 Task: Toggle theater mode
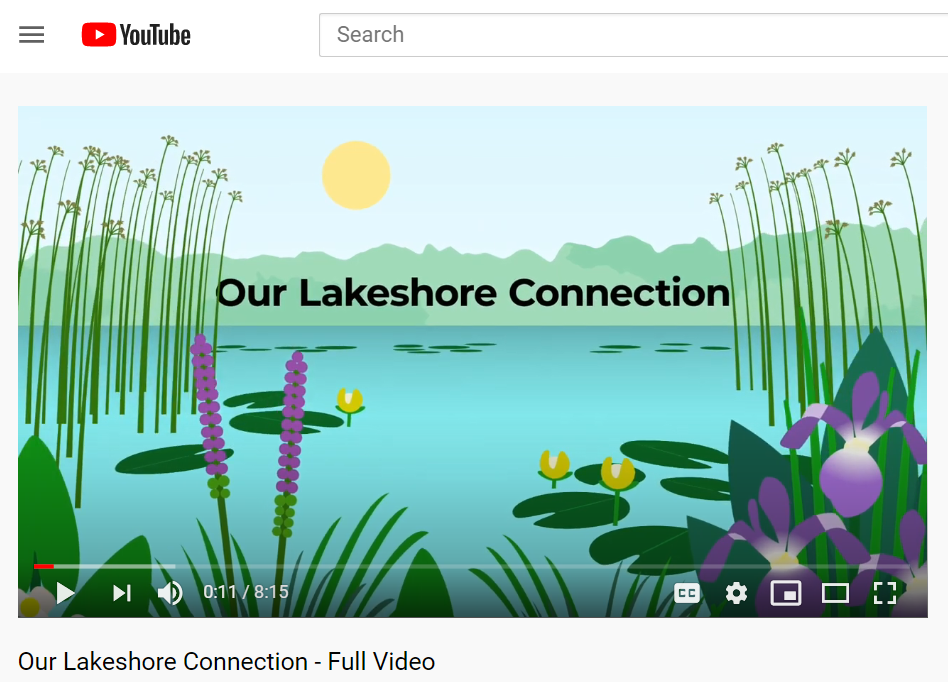tap(836, 593)
